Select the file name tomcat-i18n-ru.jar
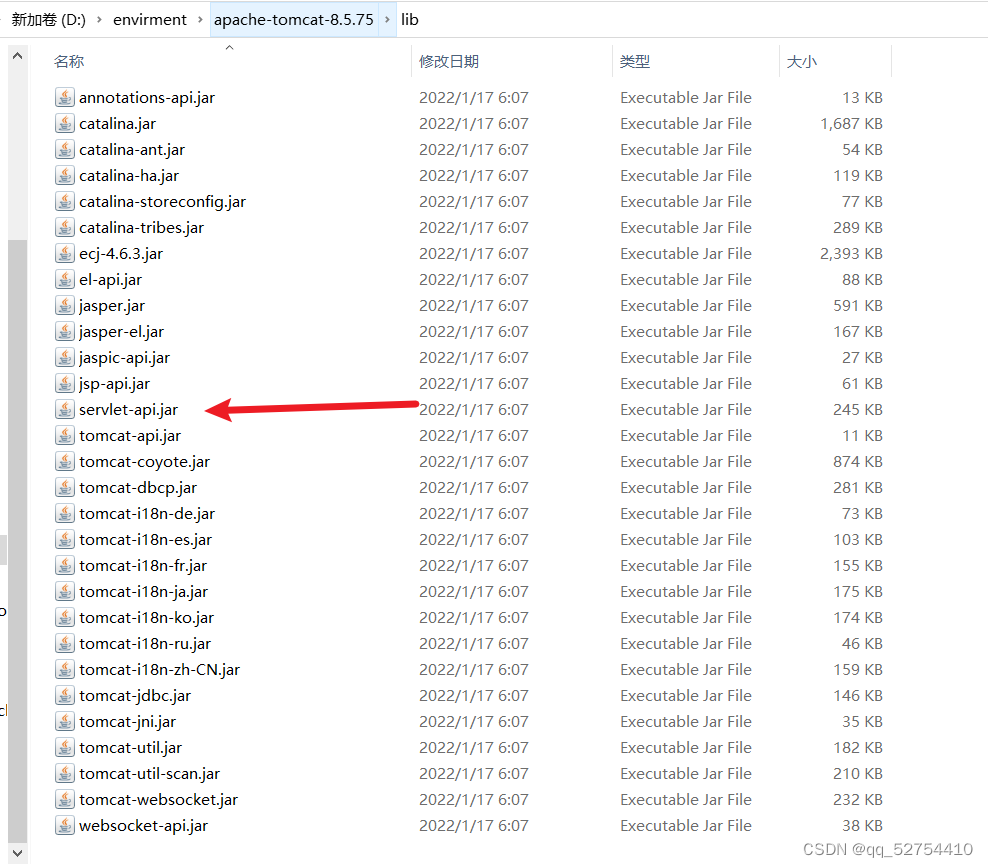988x867 pixels. pos(145,644)
